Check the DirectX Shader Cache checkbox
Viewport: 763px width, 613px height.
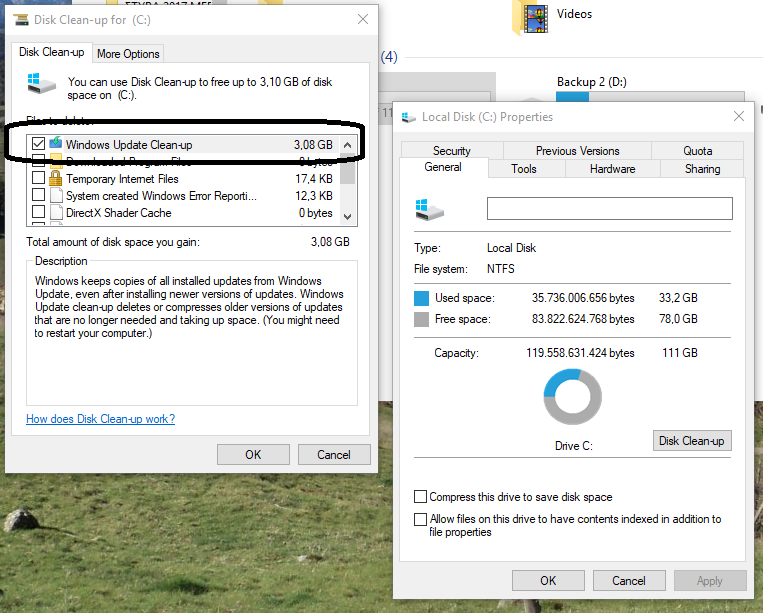[x=38, y=212]
